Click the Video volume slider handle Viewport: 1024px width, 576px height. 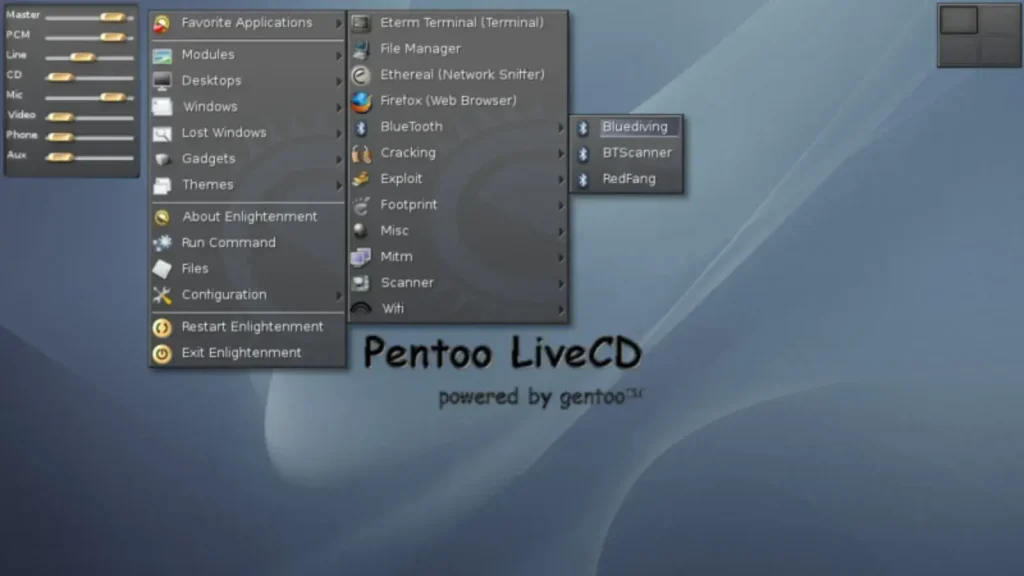(60, 118)
